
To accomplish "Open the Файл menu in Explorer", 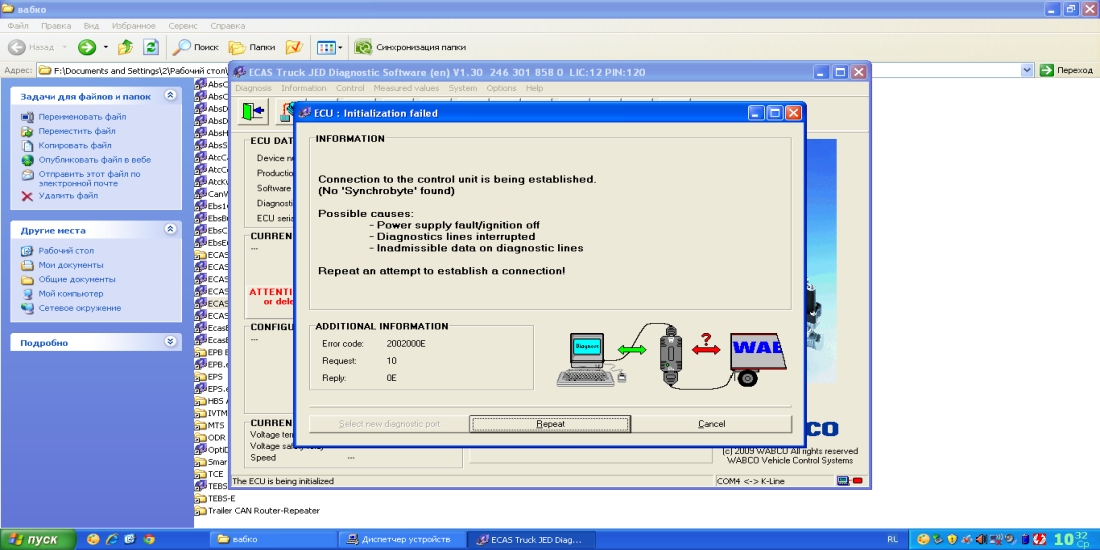I will (x=18, y=25).
